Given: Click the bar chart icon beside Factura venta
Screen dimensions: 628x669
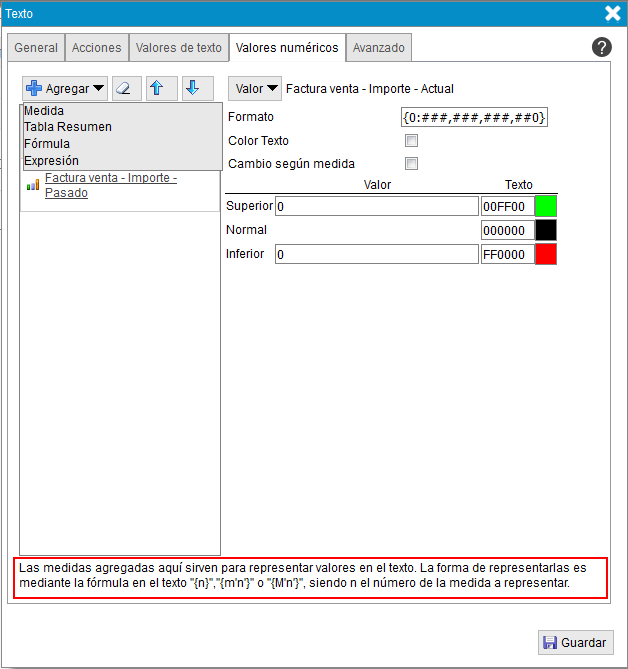Looking at the screenshot, I should click(33, 185).
